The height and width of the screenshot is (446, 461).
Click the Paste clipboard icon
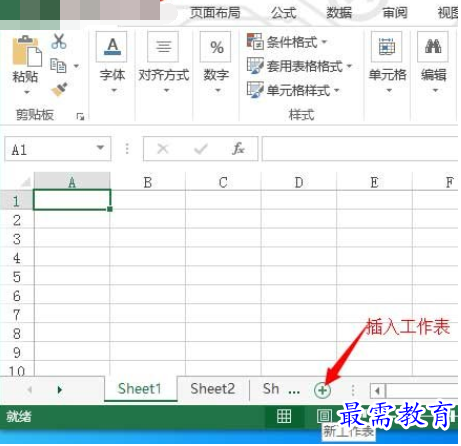27,51
